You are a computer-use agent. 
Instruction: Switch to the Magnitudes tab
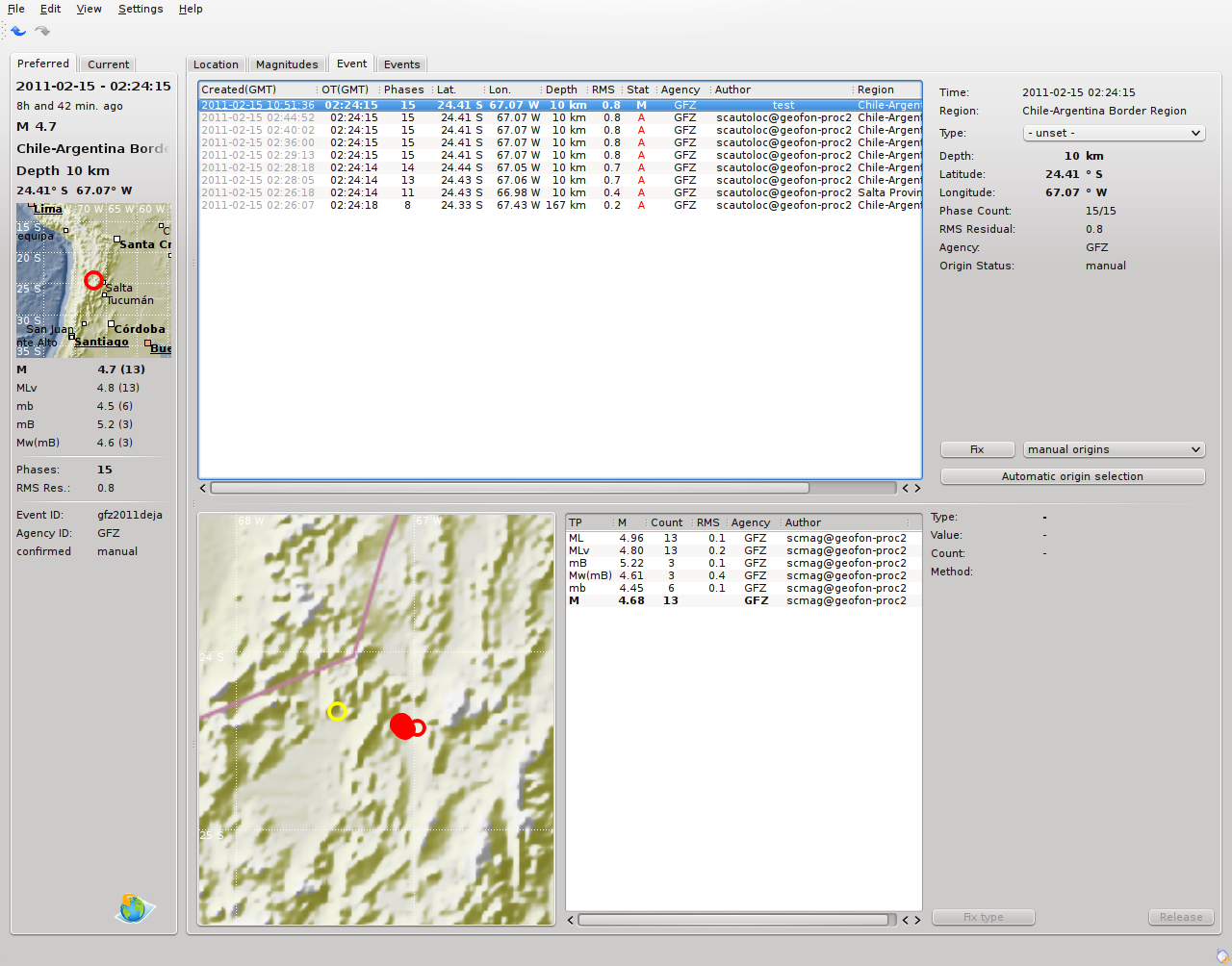coord(287,64)
